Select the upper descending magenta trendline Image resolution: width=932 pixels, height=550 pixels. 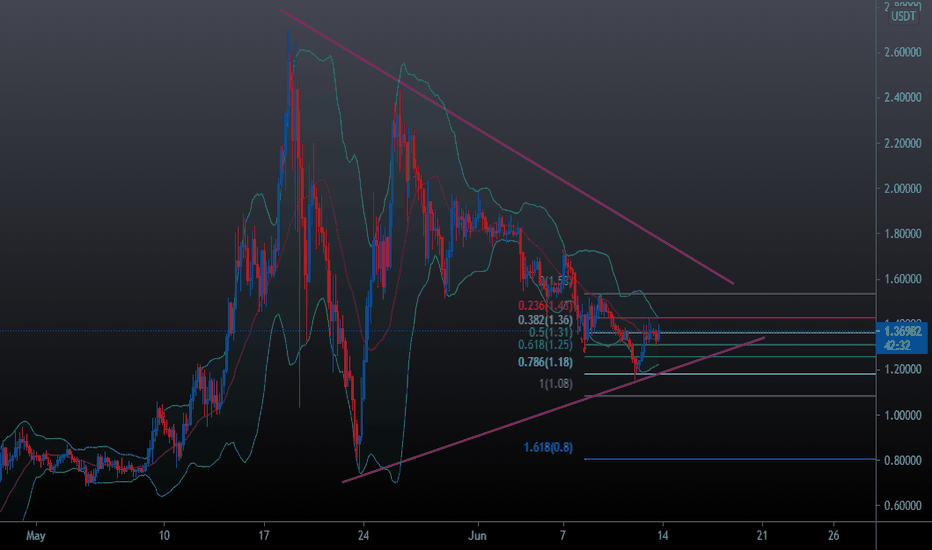pos(506,146)
